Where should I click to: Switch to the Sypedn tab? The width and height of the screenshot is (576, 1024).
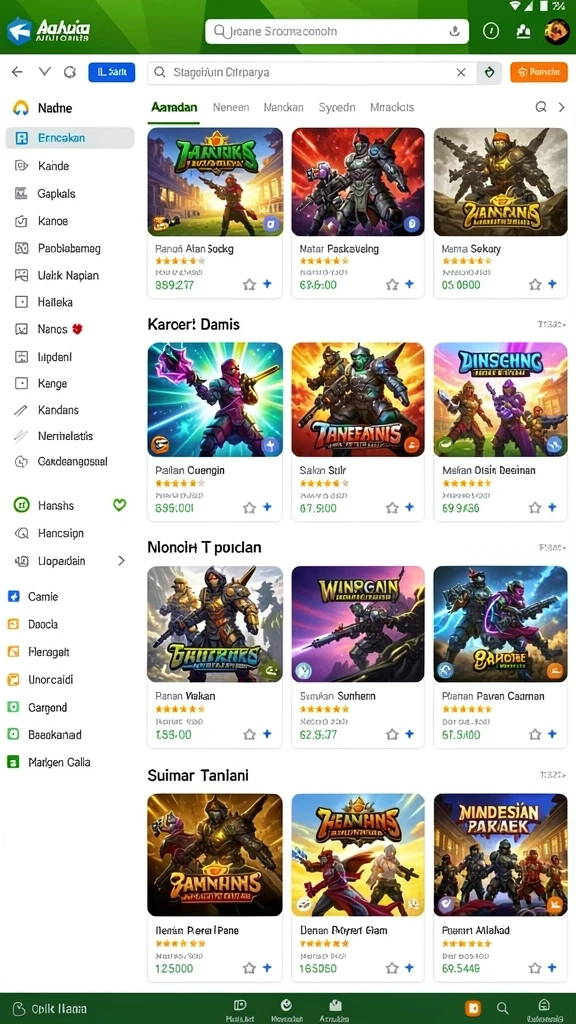pos(337,107)
